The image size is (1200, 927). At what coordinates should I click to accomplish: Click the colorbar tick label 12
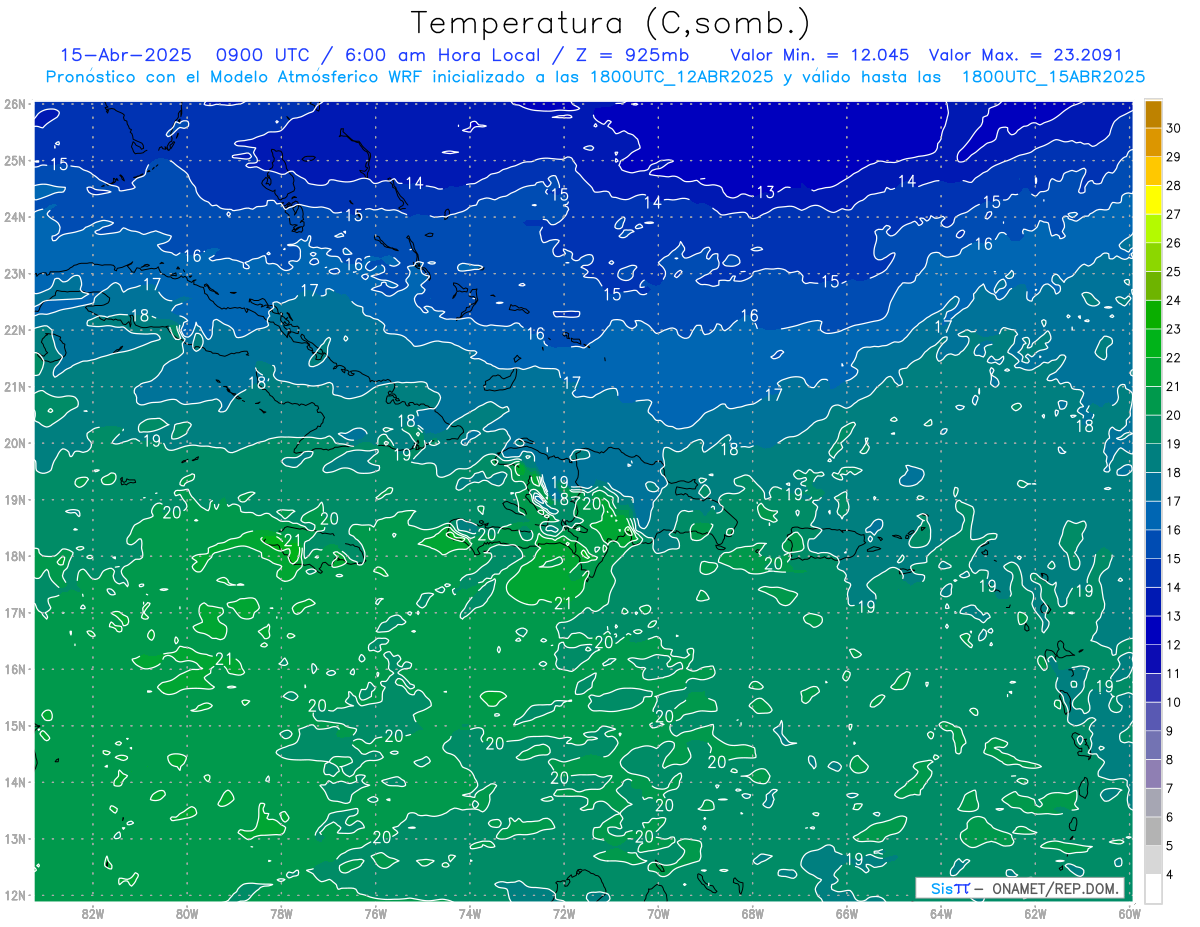[1174, 645]
